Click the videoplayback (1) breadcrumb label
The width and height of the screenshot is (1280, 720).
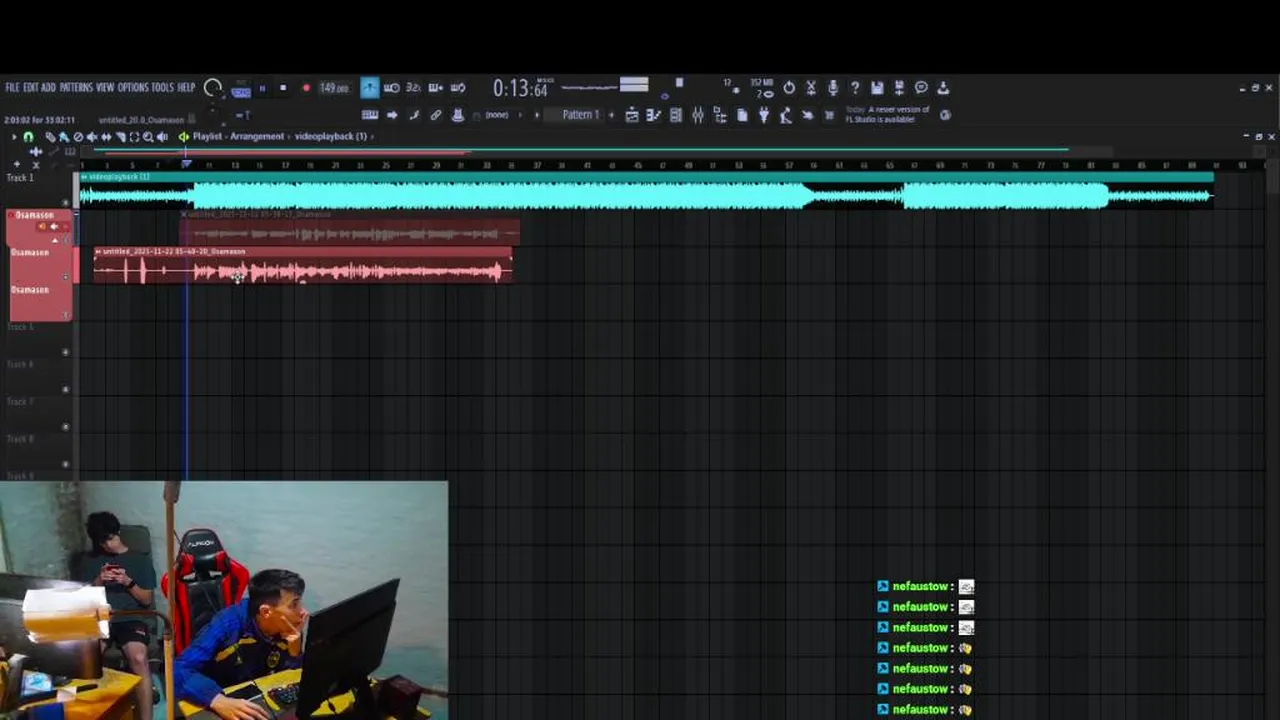tap(331, 136)
